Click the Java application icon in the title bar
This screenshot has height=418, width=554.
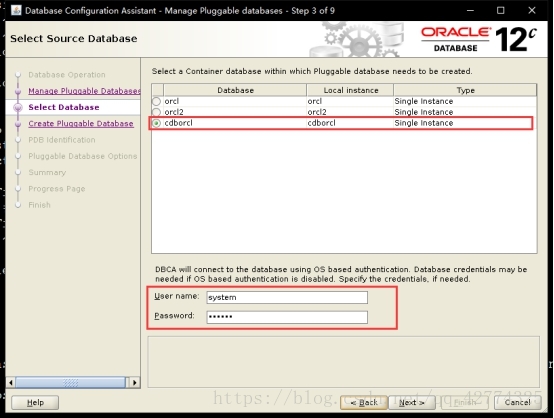click(16, 10)
